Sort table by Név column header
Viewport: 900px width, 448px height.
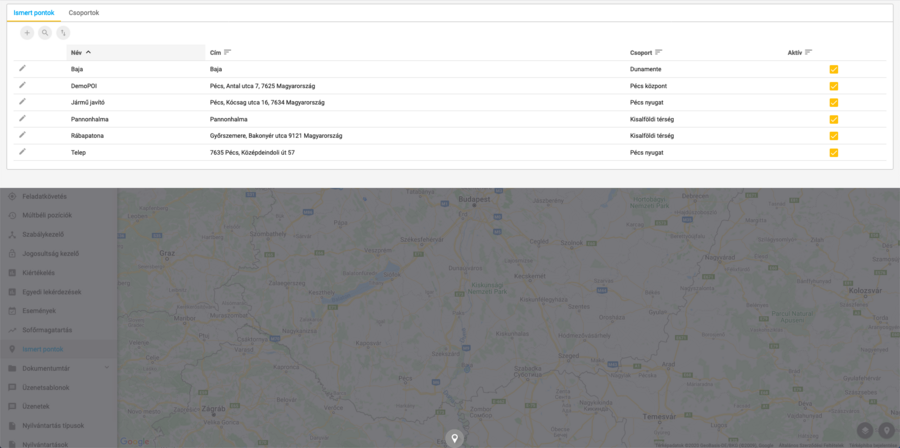click(76, 52)
